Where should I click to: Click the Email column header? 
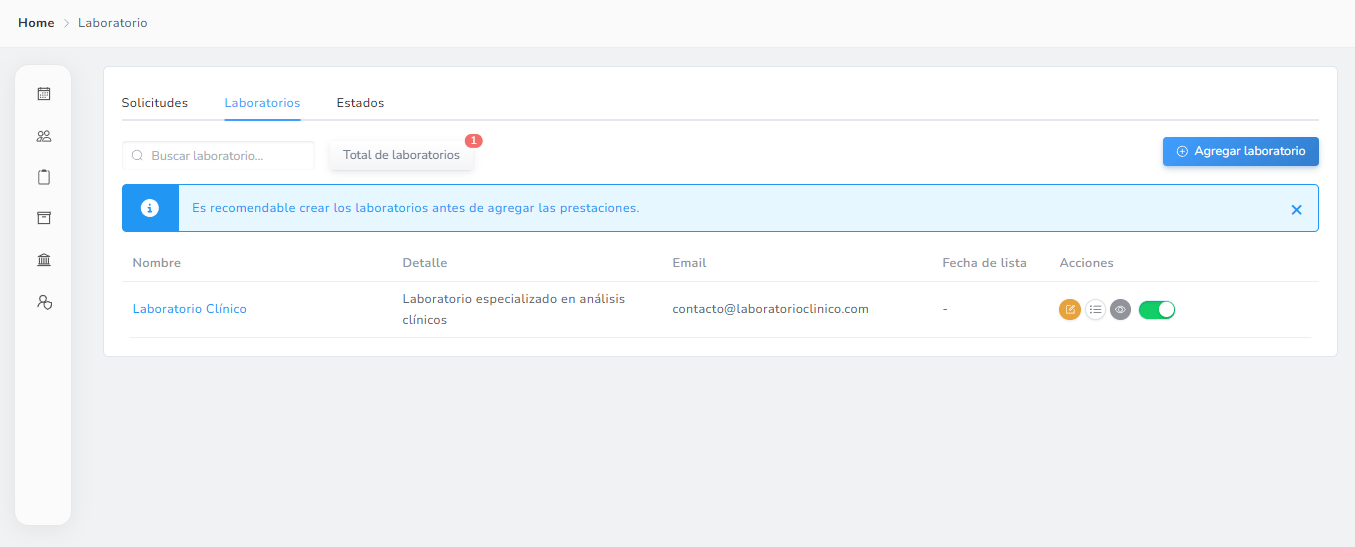click(x=690, y=263)
